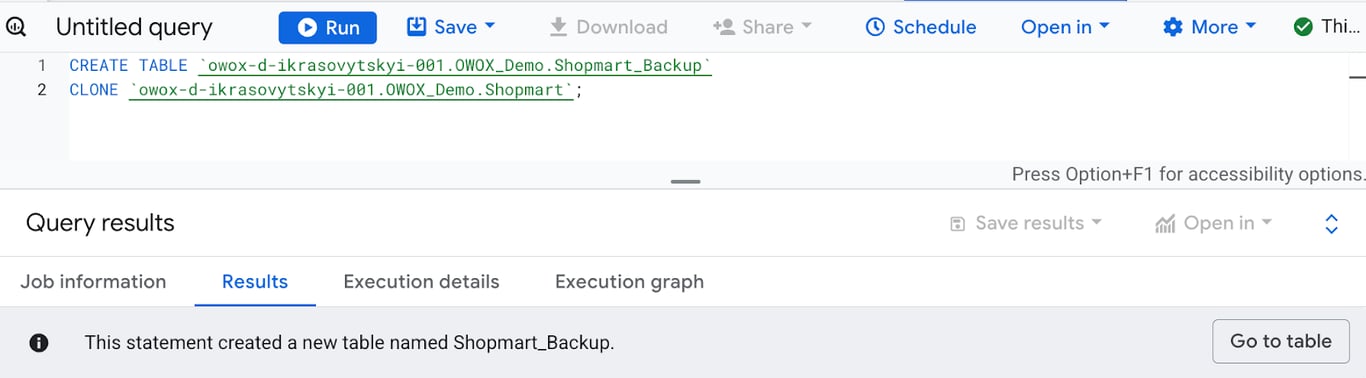This screenshot has width=1366, height=378.
Task: Click the statement created table message text
Action: pyautogui.click(x=349, y=343)
